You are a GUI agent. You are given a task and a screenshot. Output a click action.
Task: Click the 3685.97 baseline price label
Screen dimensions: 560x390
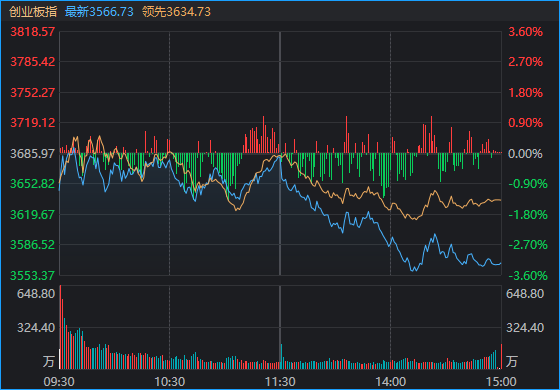[x=33, y=154]
